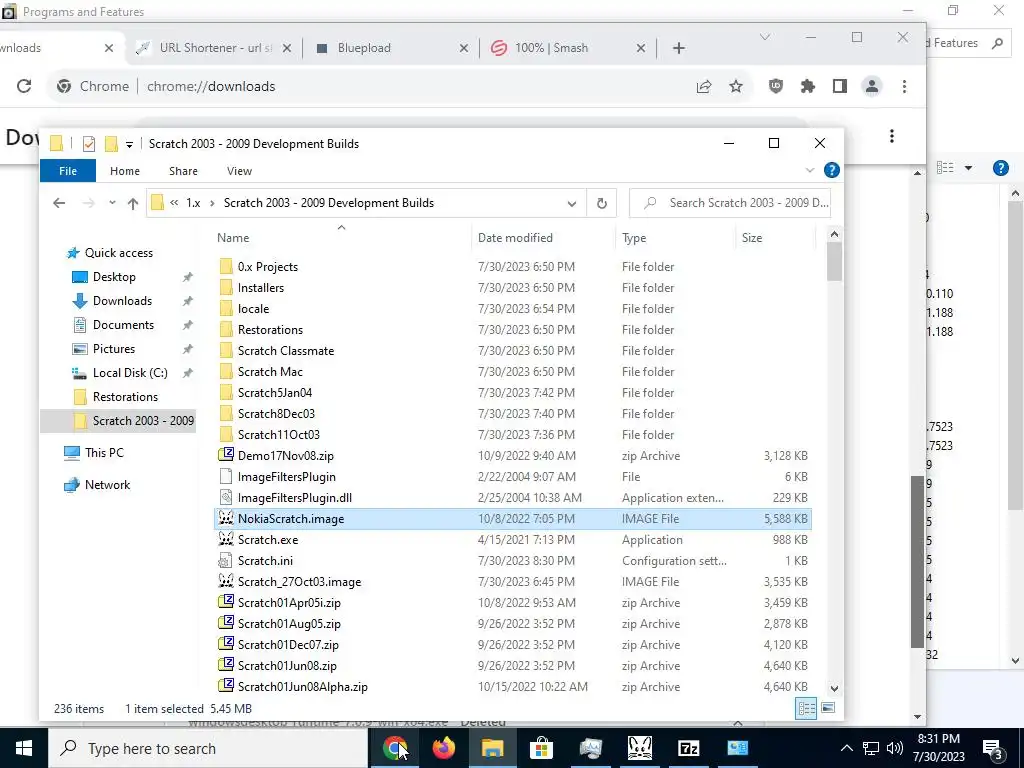Open the notification center icon
Viewport: 1024px width, 768px height.
coord(993,748)
